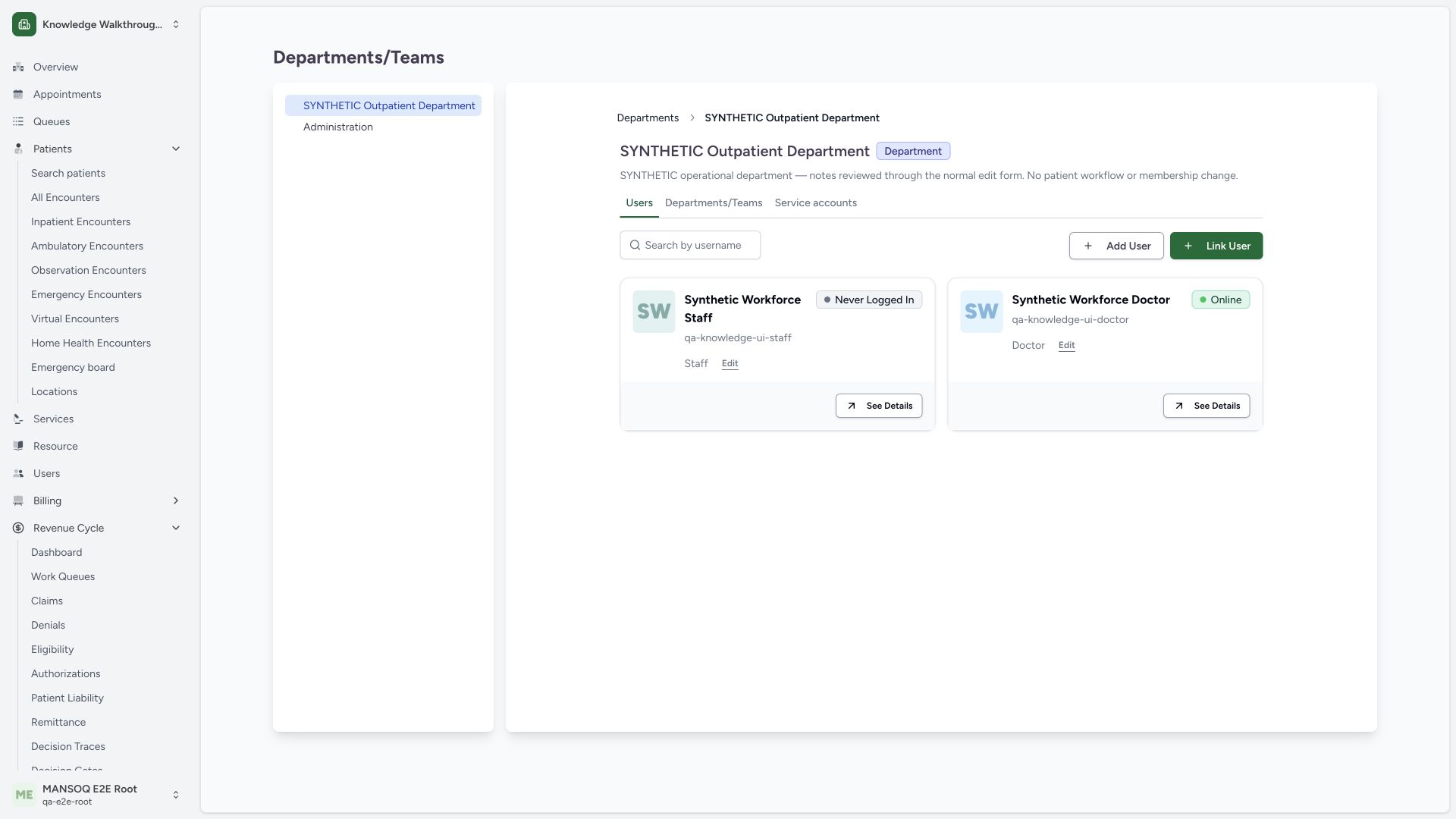Click the Users sidebar icon
The height and width of the screenshot is (819, 1456).
click(18, 473)
